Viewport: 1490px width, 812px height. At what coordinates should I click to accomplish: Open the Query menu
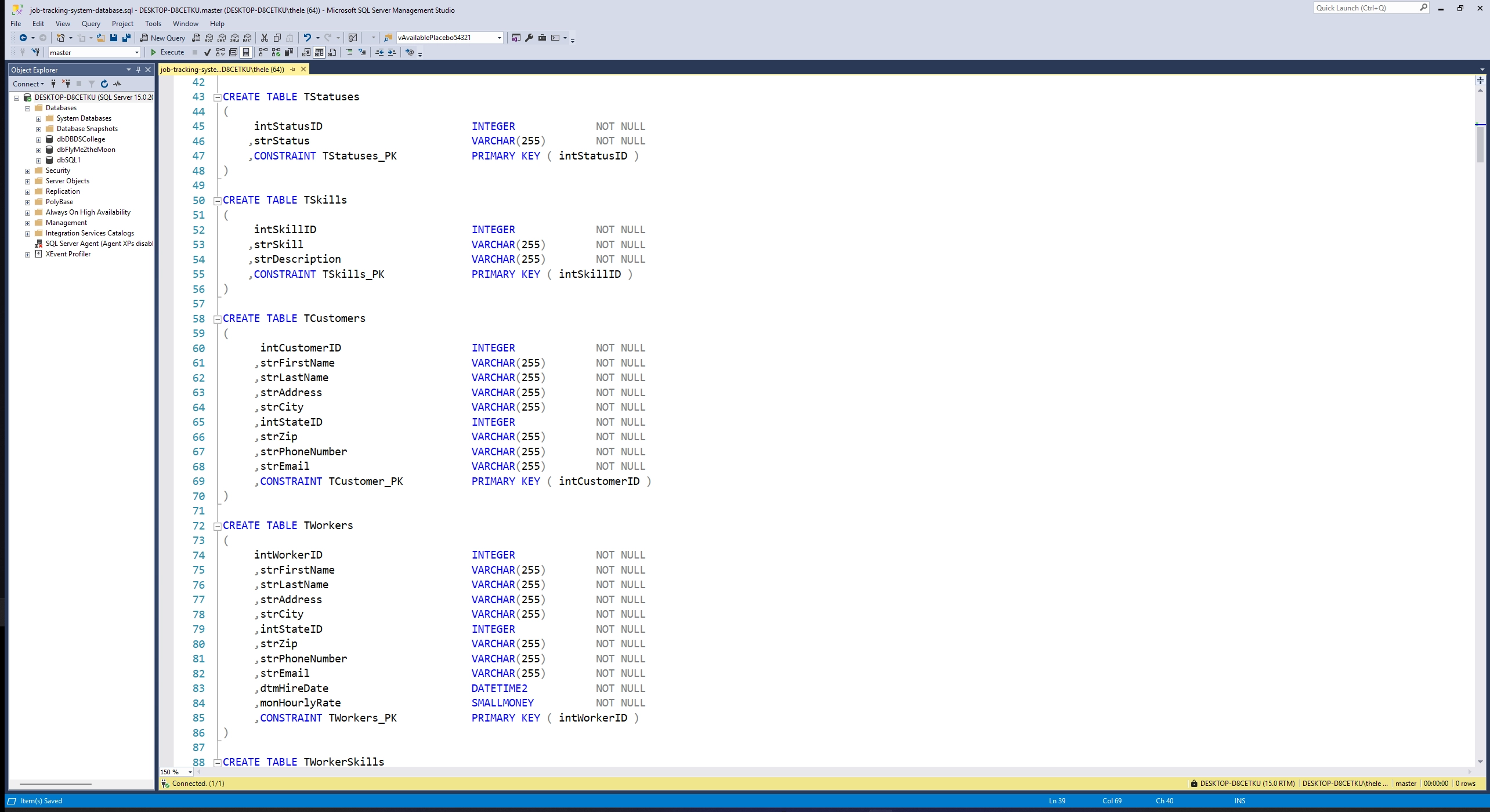91,24
